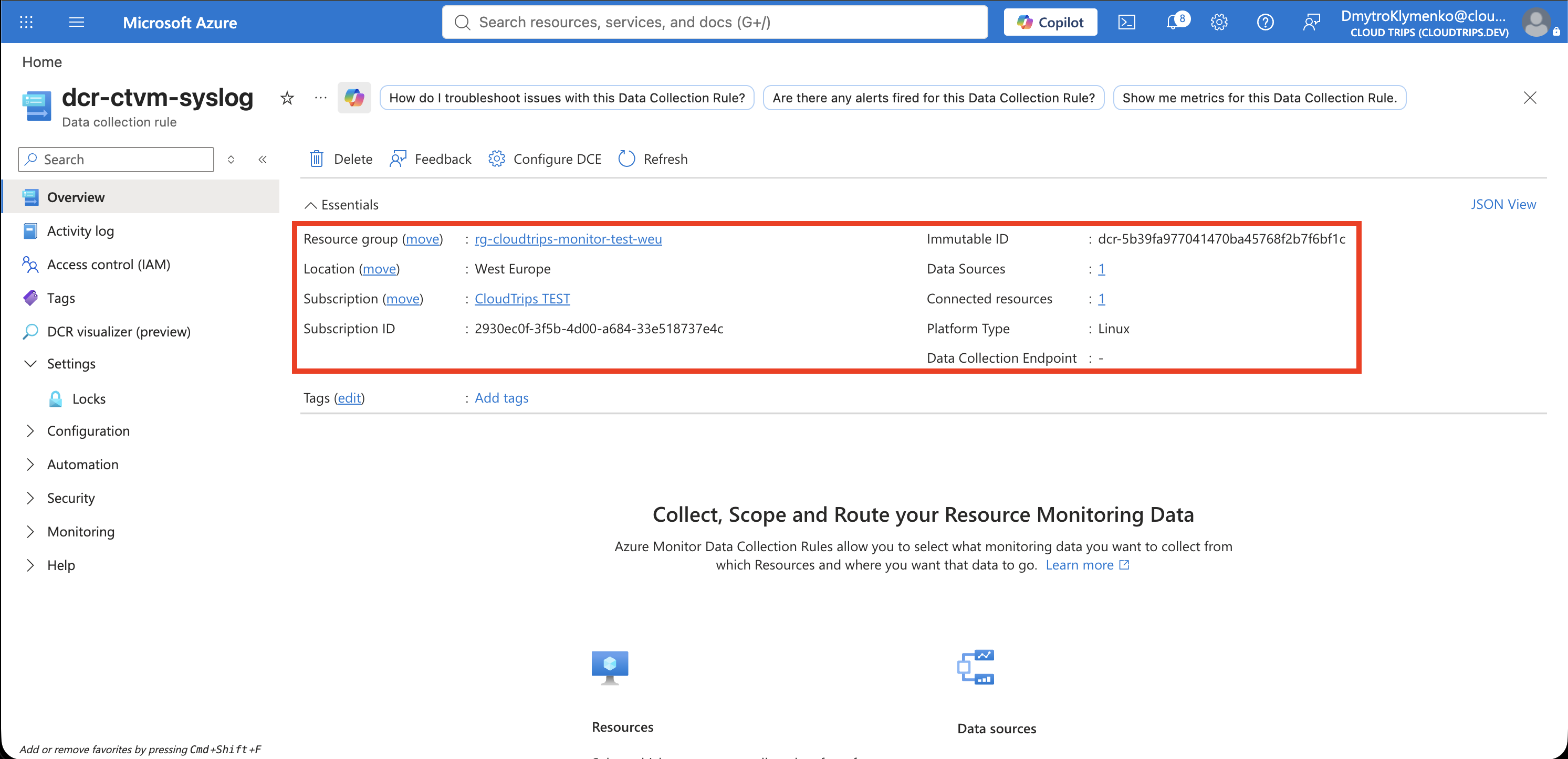The height and width of the screenshot is (759, 1568).
Task: Open the feedback icon in the top header
Action: click(x=1311, y=23)
